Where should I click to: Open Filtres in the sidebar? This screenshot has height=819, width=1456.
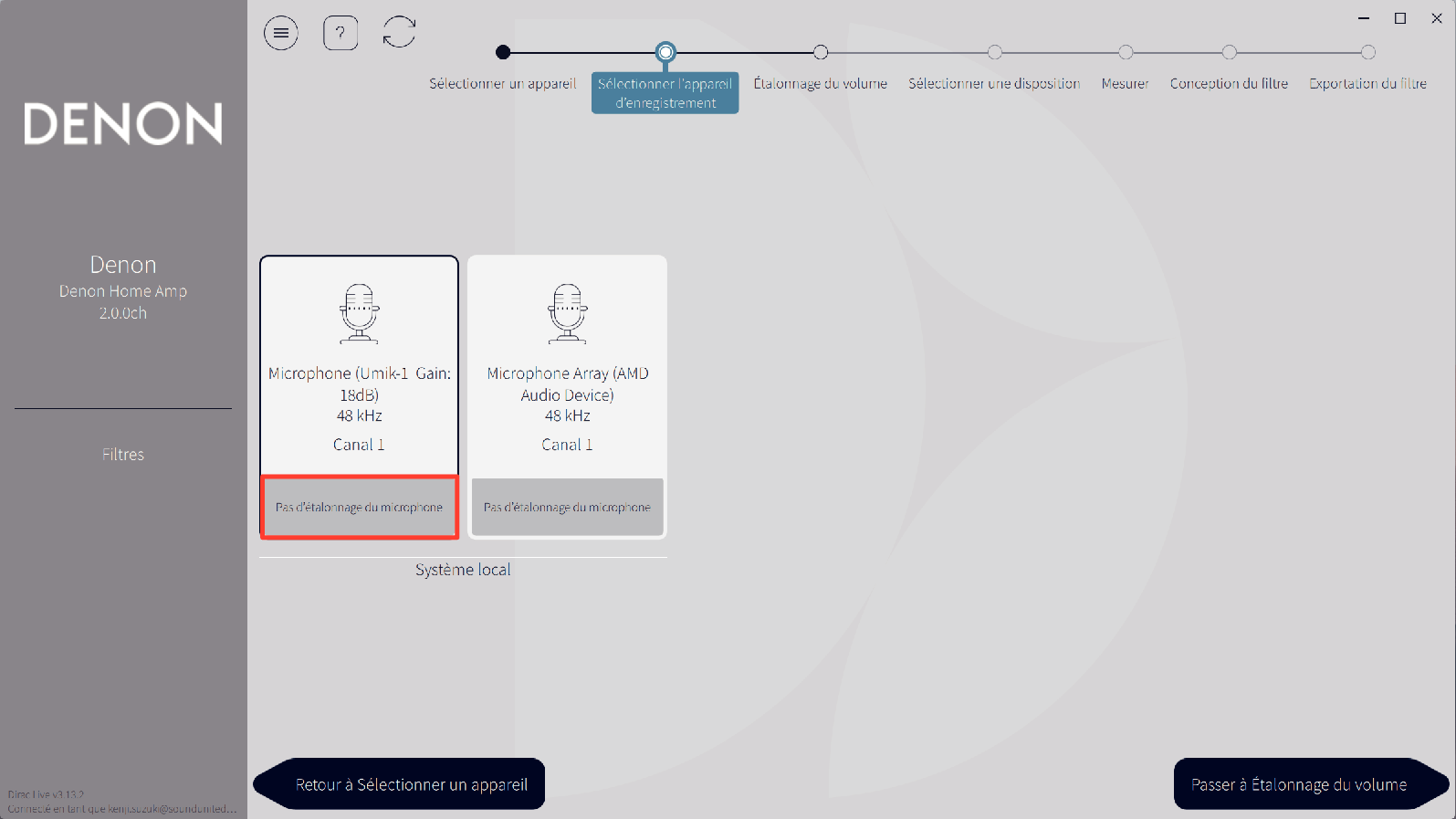123,455
